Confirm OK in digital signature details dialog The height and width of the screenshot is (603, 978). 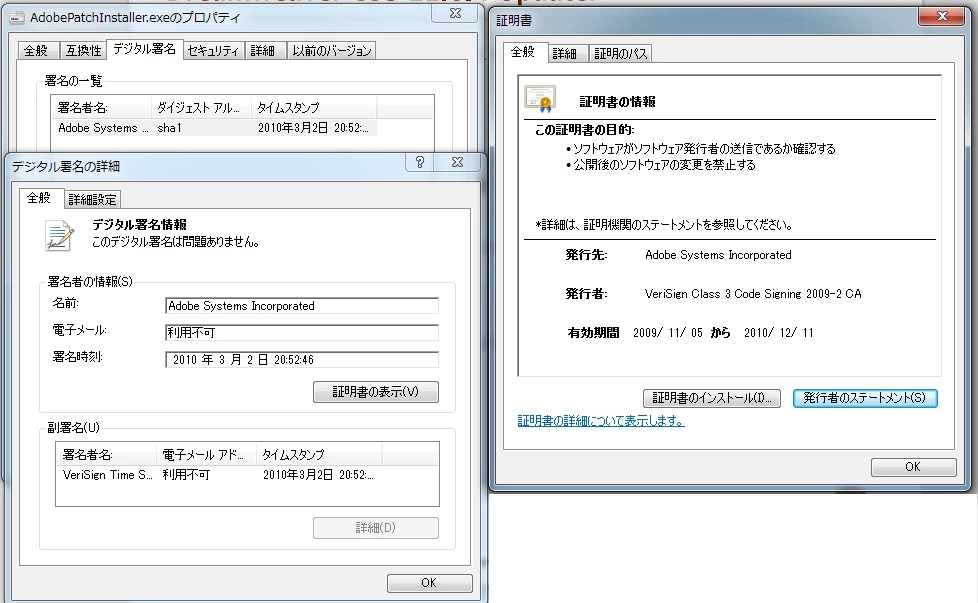click(x=429, y=582)
